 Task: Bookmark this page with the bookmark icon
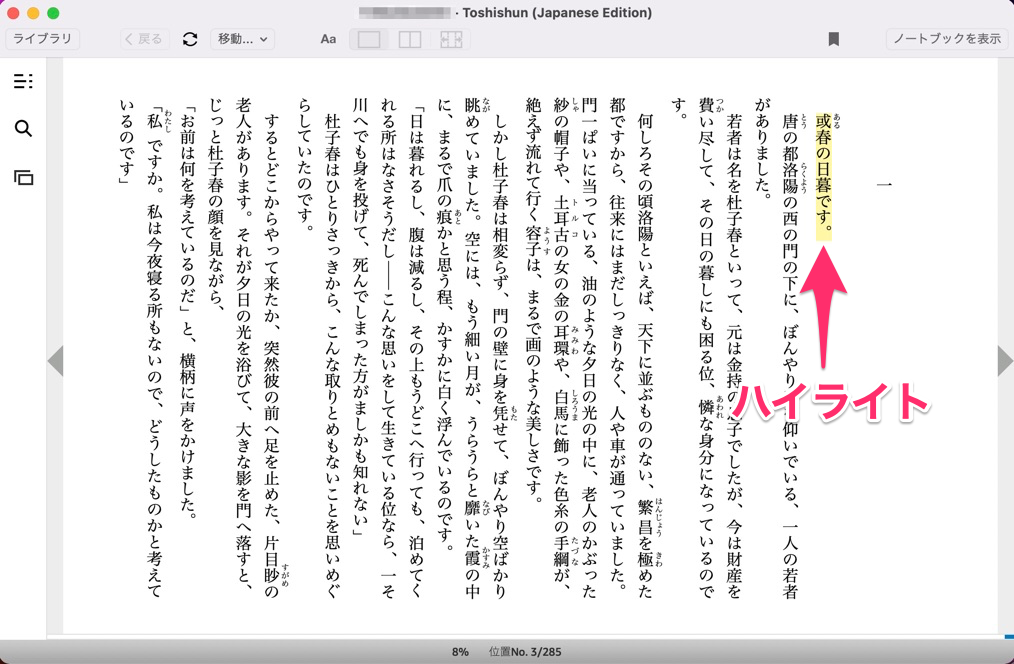coord(833,39)
